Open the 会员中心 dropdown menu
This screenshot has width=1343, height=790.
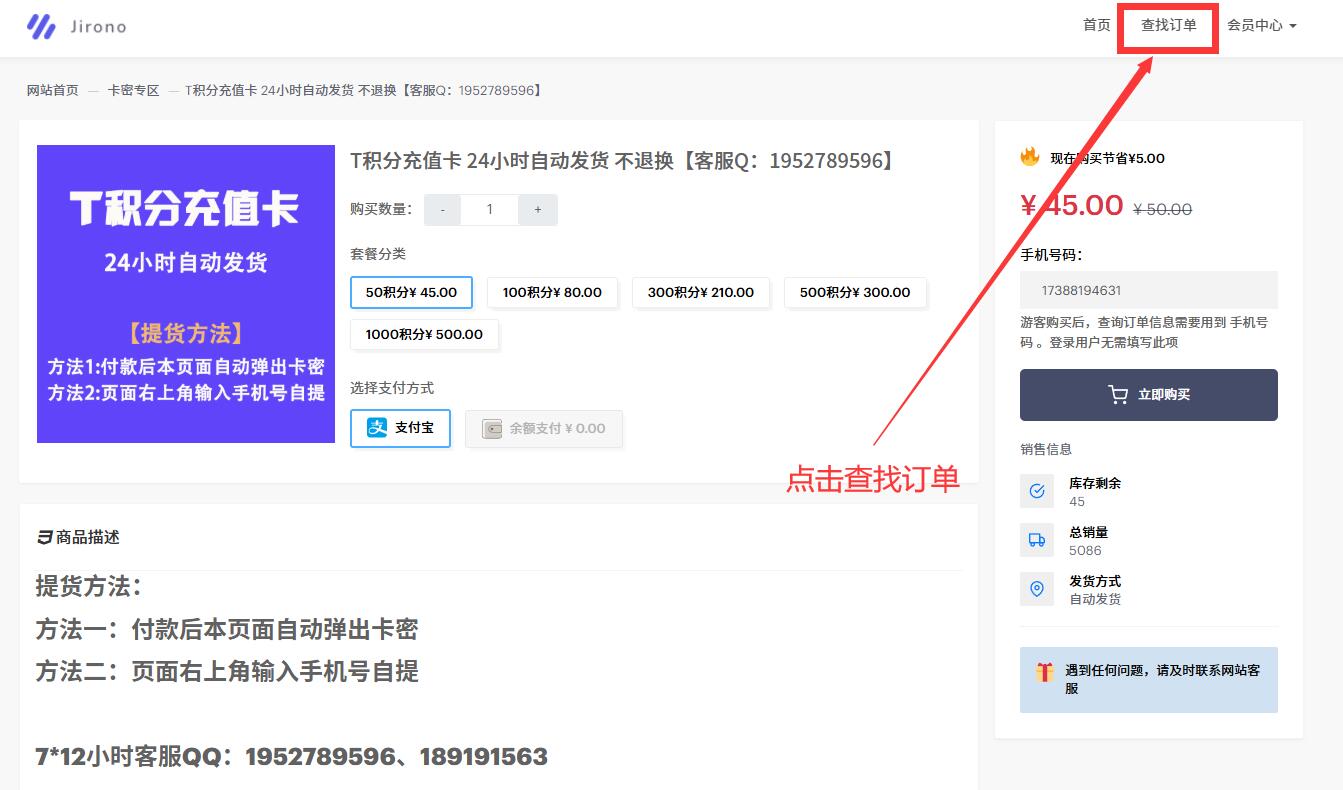1261,25
